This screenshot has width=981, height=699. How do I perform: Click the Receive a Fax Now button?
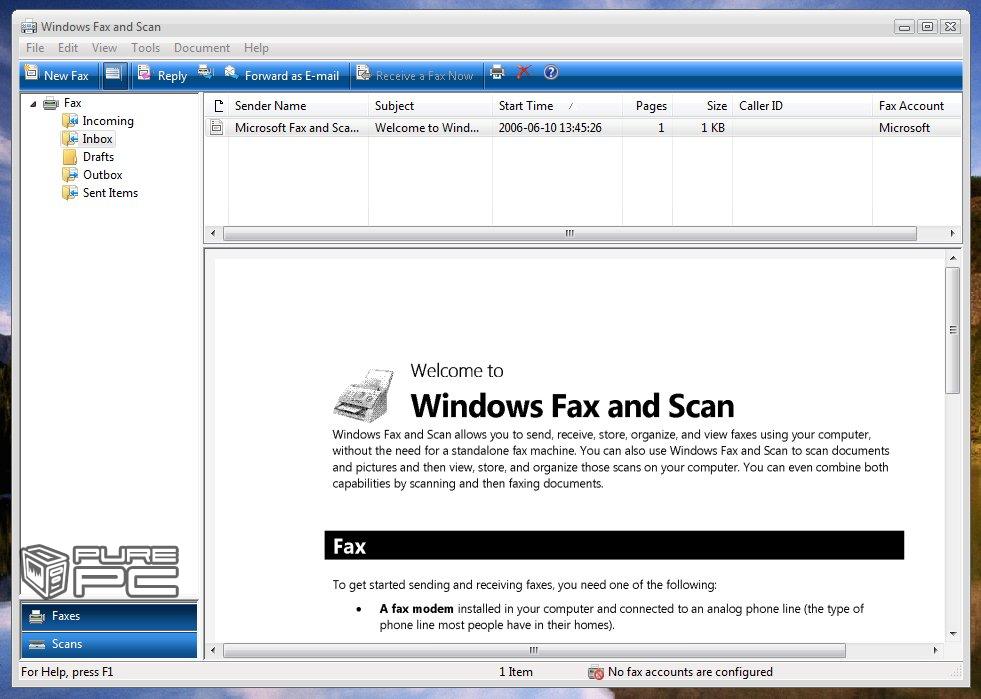click(x=415, y=75)
